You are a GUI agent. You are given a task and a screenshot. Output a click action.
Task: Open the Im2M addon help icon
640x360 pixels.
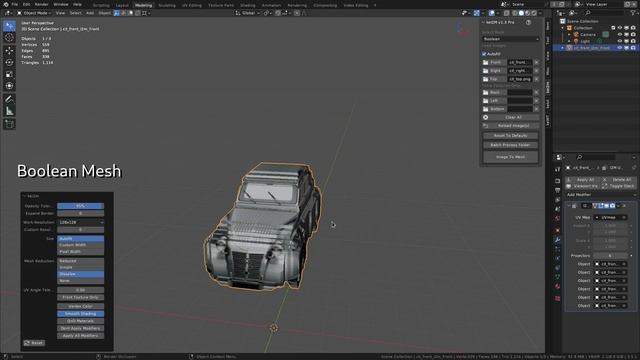529,22
